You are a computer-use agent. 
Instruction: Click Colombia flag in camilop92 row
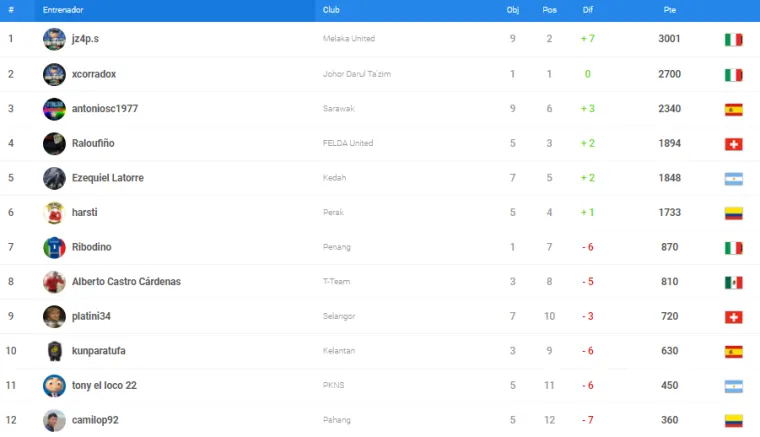[x=733, y=421]
